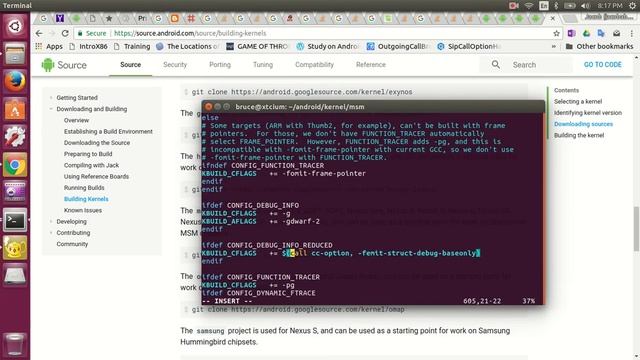This screenshot has width=640, height=360.
Task: Click Android Source logo
Action: [x=64, y=65]
